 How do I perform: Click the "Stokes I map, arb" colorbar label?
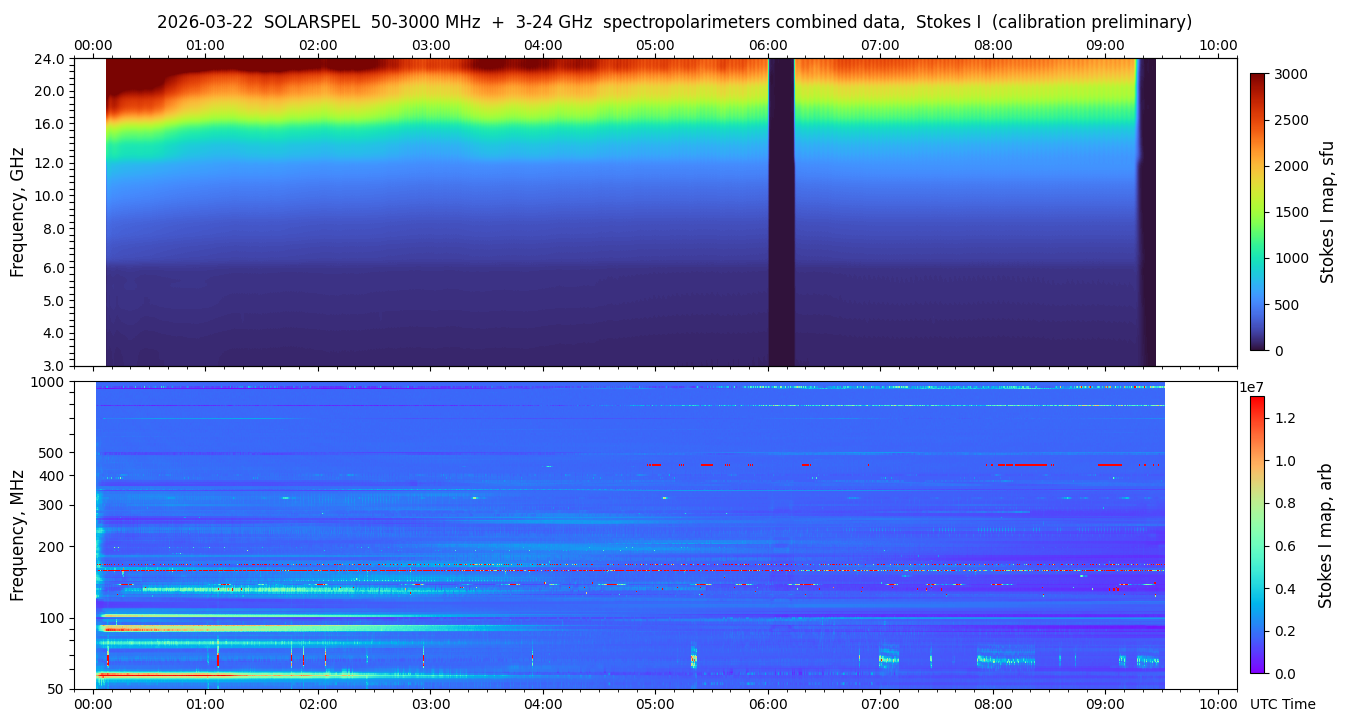[1327, 535]
